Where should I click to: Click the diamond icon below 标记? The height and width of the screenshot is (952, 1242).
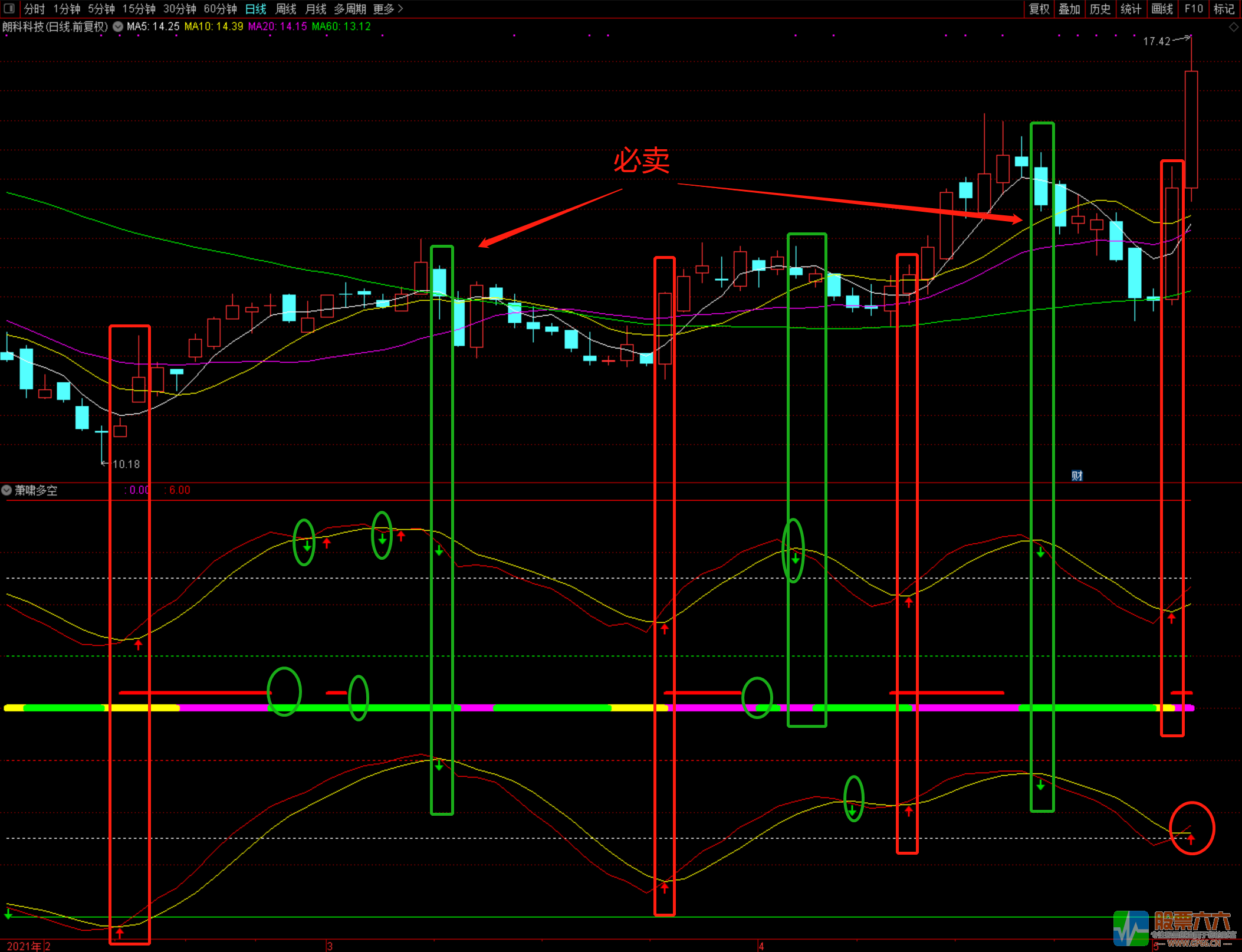coord(1234,27)
